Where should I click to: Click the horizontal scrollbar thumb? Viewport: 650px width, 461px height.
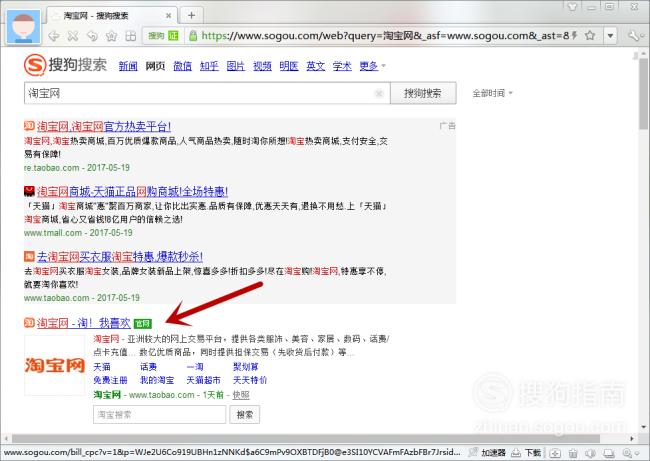[306, 438]
